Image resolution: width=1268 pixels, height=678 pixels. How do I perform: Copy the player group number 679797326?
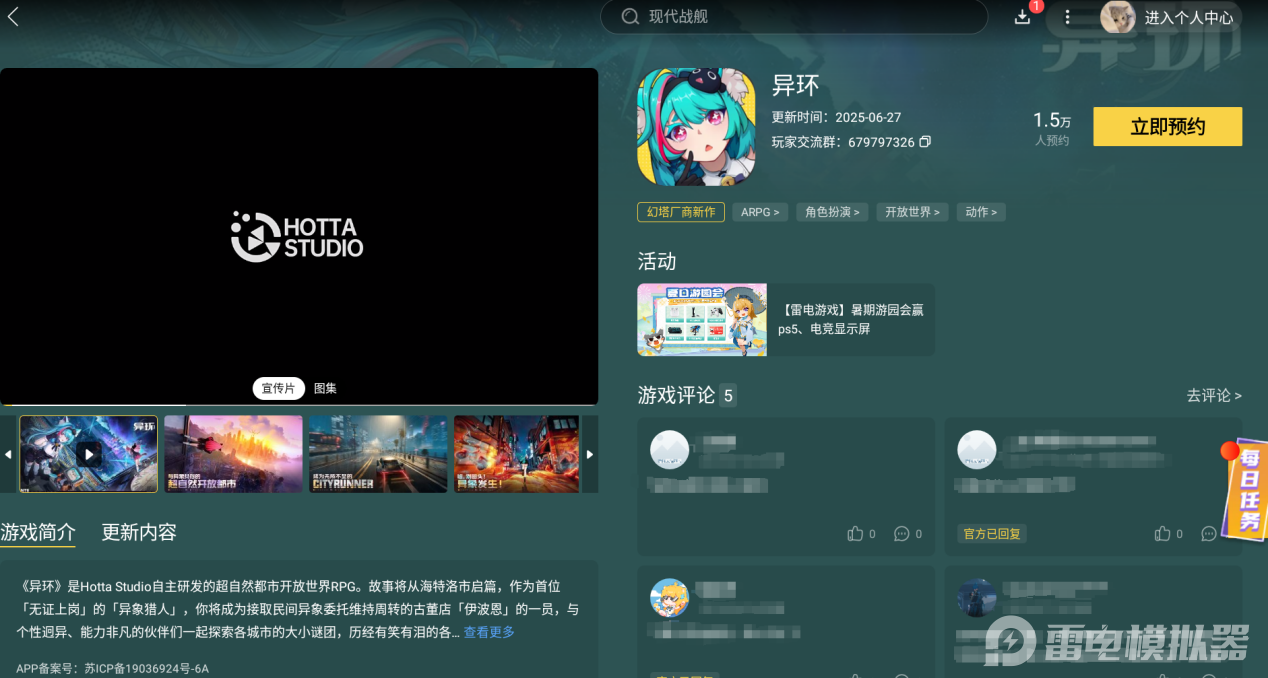click(925, 142)
